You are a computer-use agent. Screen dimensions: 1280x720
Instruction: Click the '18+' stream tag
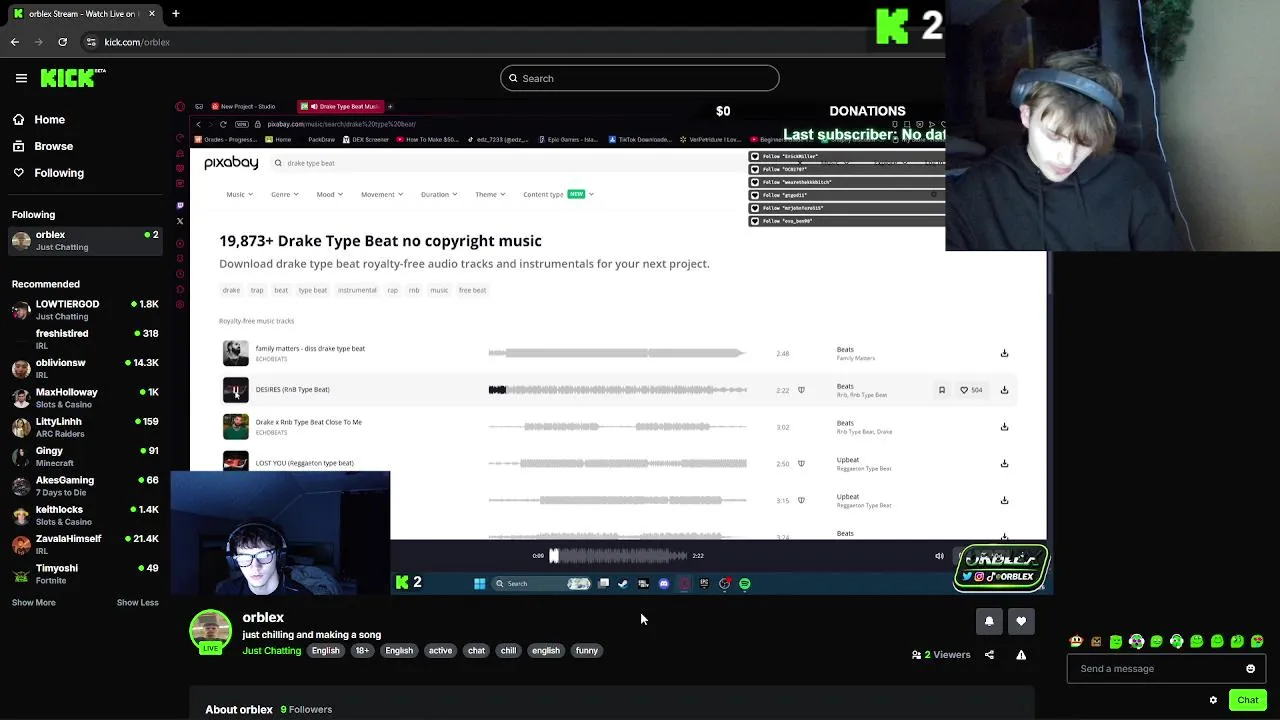362,651
